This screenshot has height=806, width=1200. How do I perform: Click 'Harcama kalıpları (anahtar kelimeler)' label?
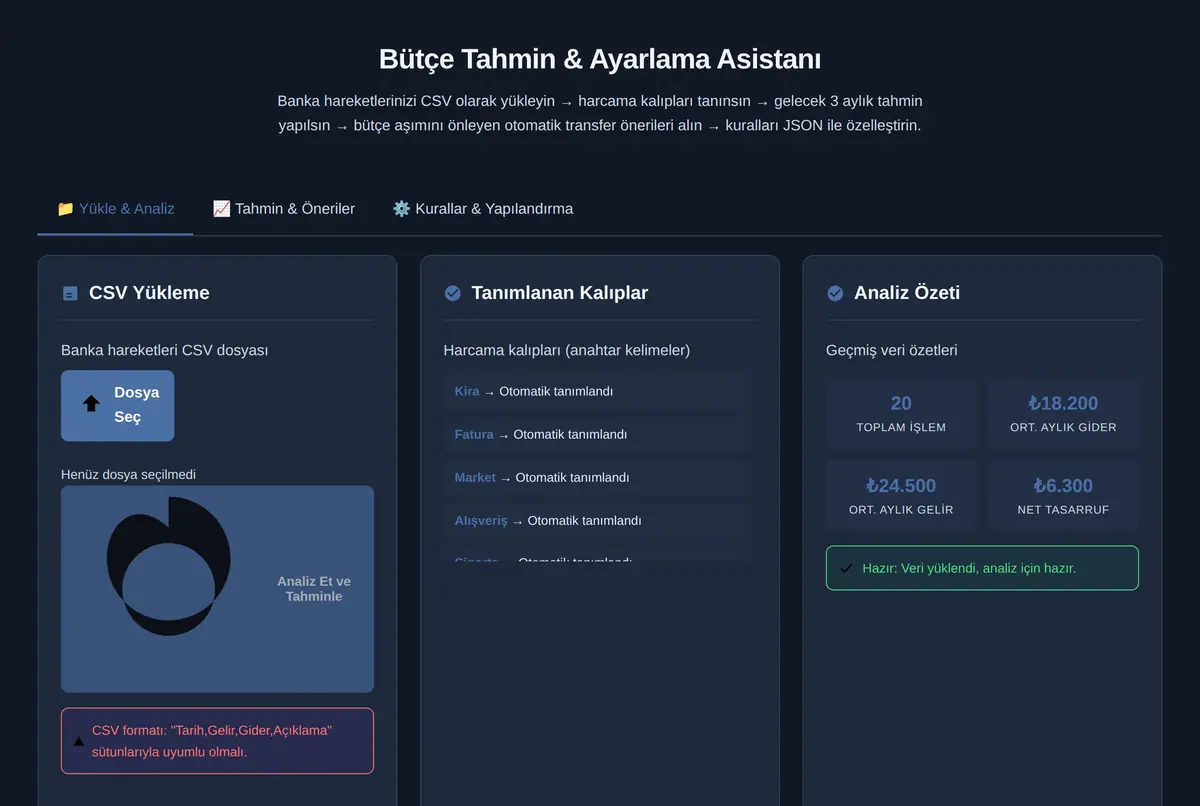pyautogui.click(x=567, y=350)
